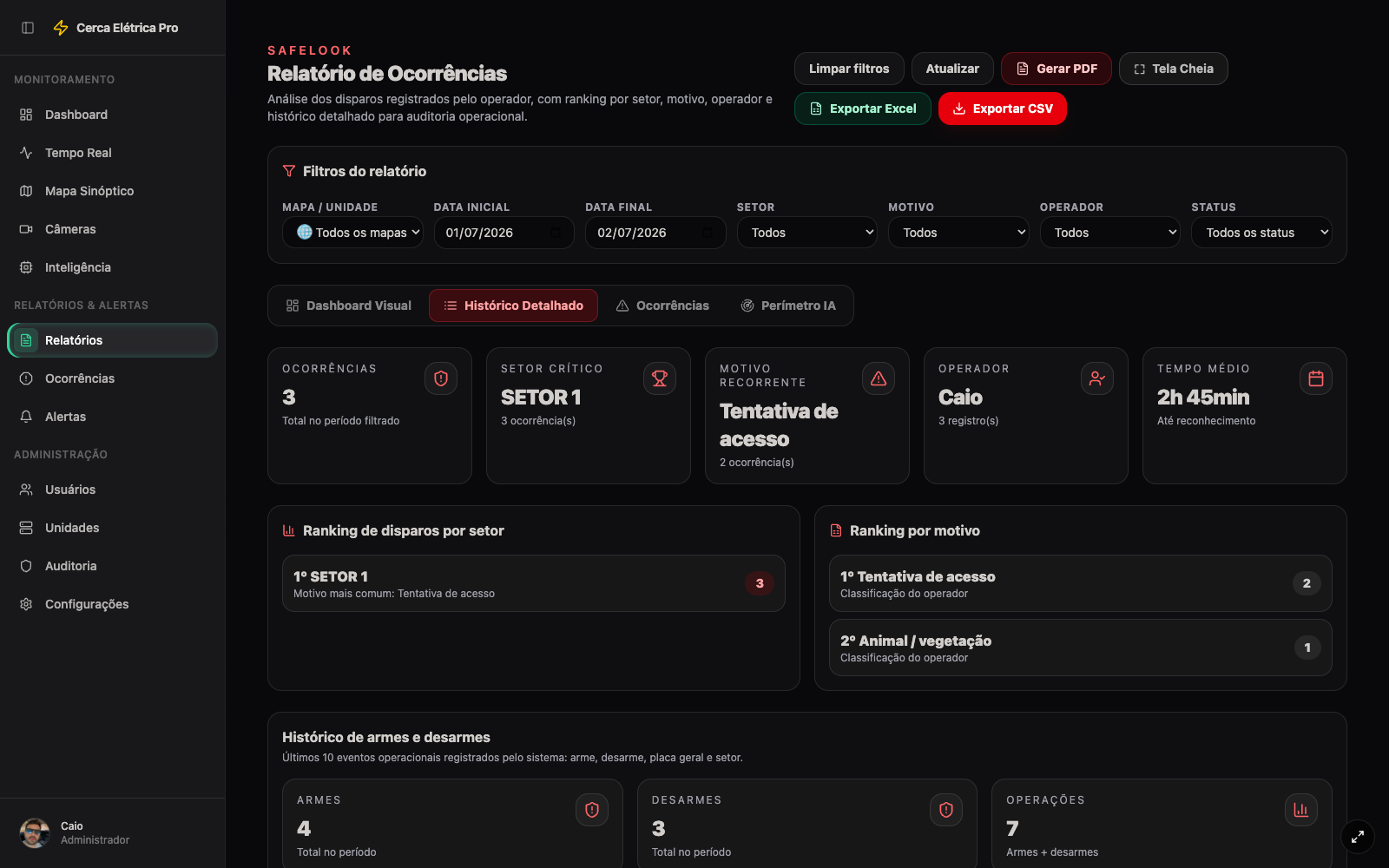This screenshot has width=1389, height=868.
Task: Expand the Setor filter dropdown
Action: point(807,233)
